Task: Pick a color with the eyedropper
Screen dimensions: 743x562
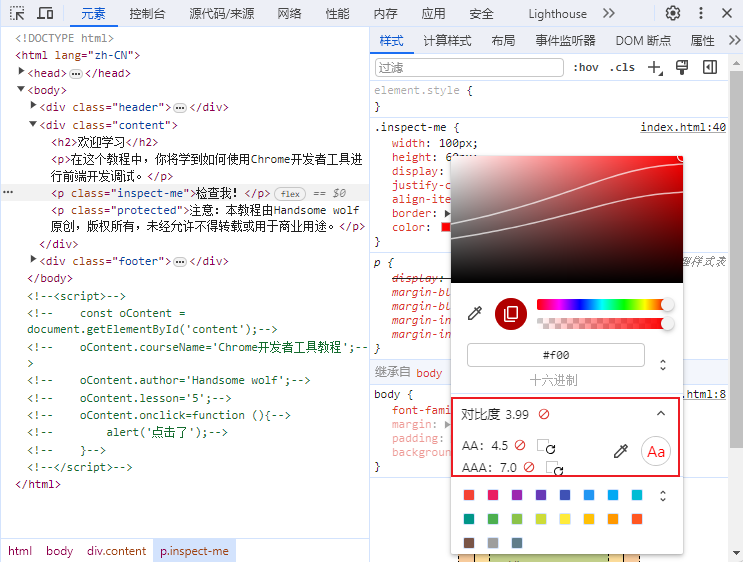Action: click(x=474, y=313)
